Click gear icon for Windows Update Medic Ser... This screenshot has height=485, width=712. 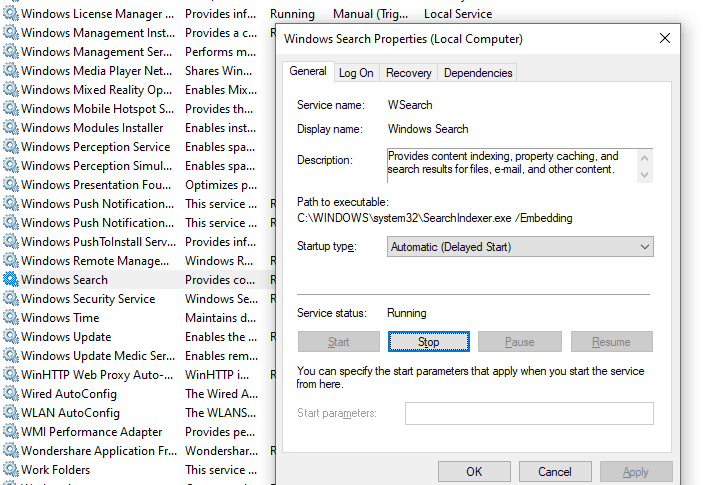(11, 356)
